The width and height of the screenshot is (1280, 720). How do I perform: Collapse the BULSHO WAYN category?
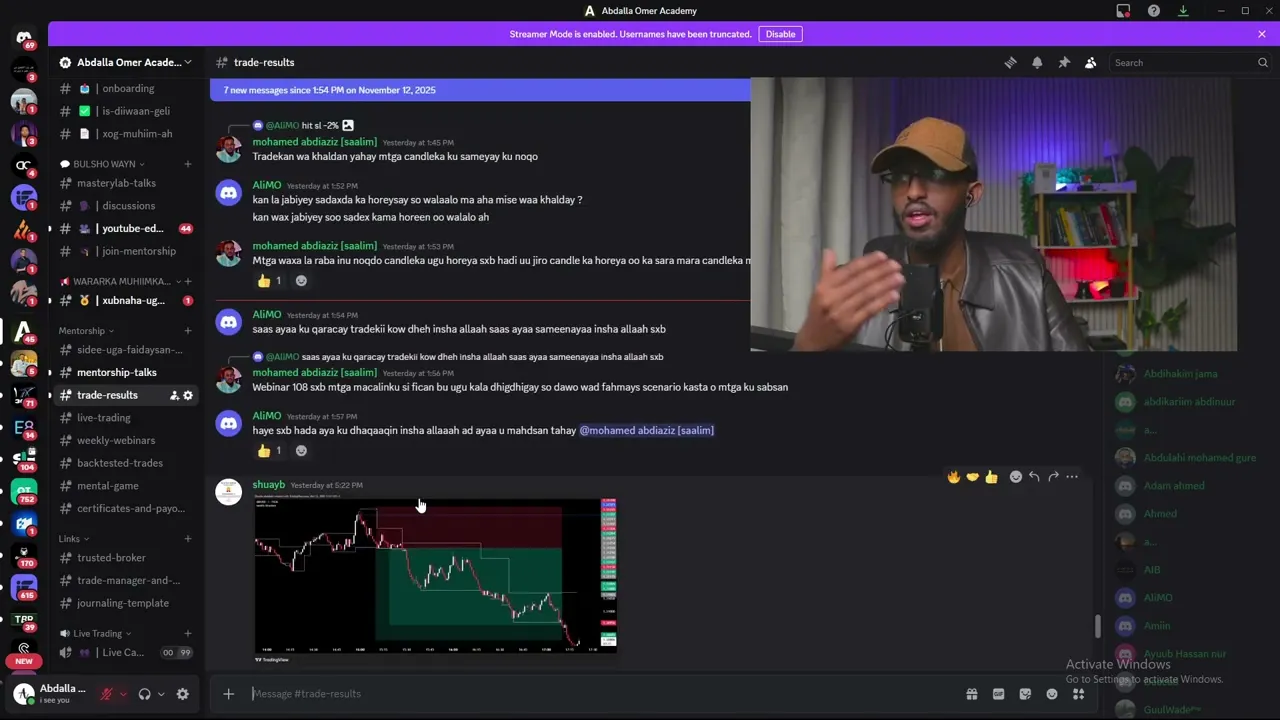click(x=103, y=164)
